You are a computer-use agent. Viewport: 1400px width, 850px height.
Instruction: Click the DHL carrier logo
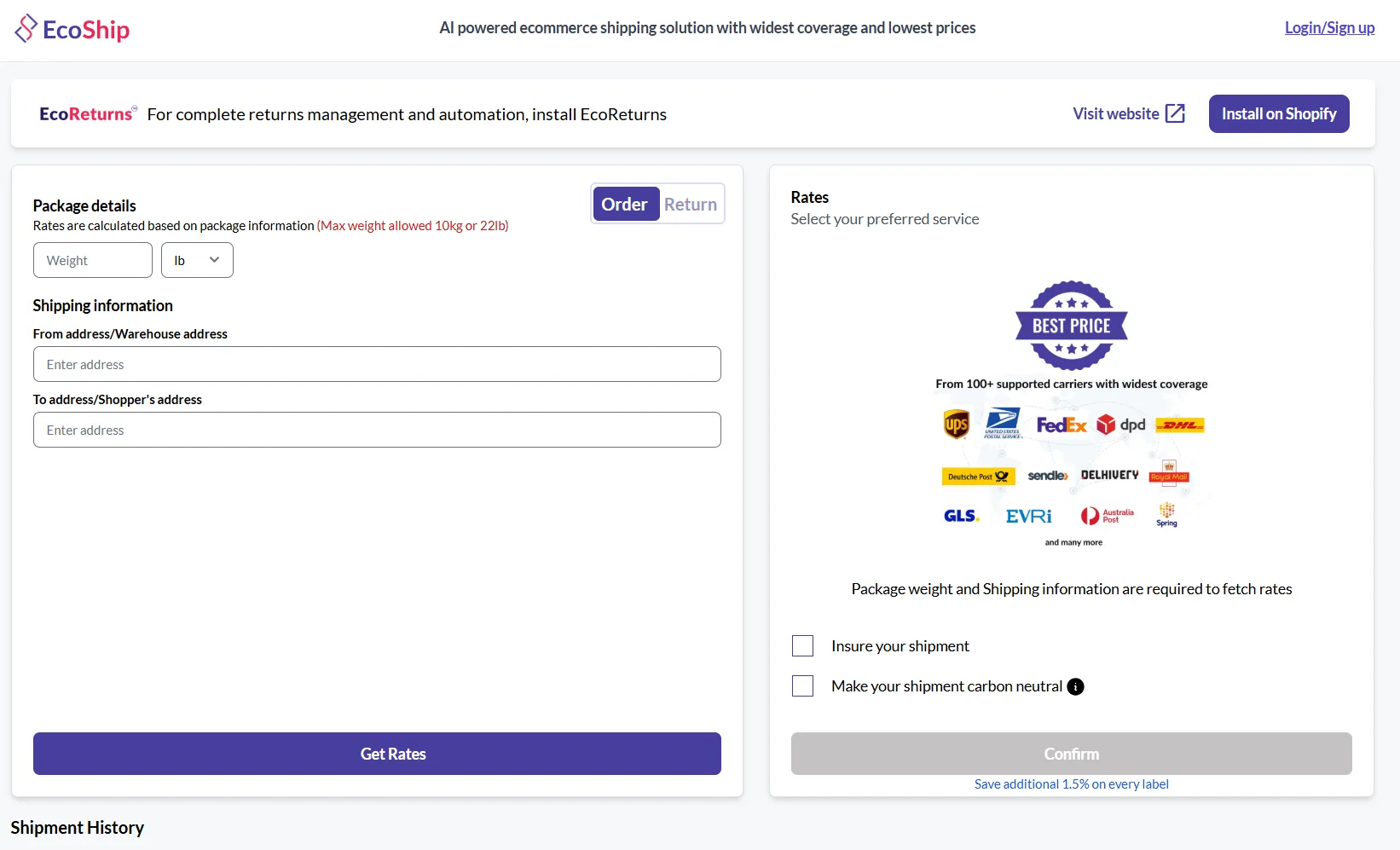1180,425
